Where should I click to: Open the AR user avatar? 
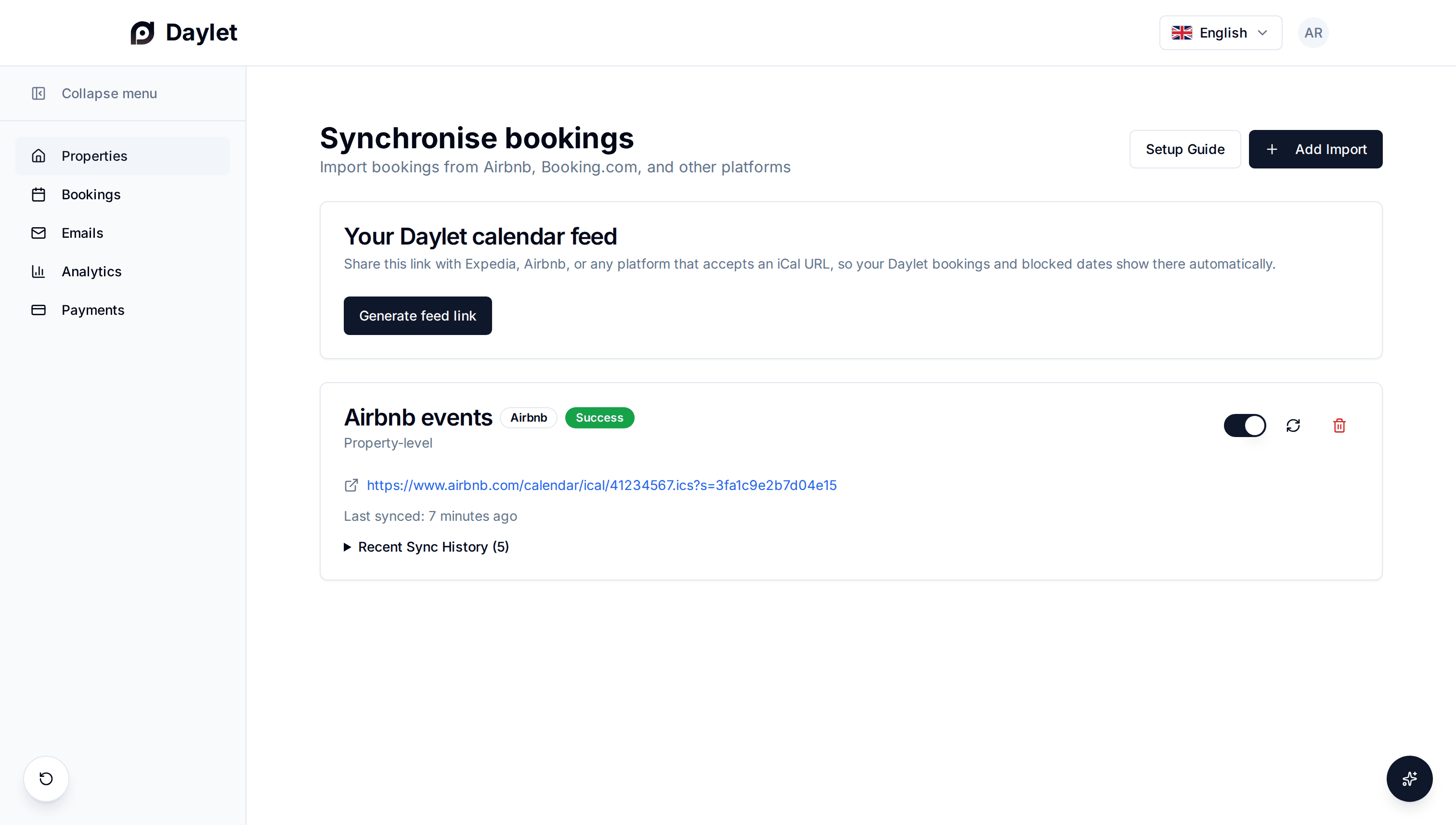click(x=1313, y=33)
